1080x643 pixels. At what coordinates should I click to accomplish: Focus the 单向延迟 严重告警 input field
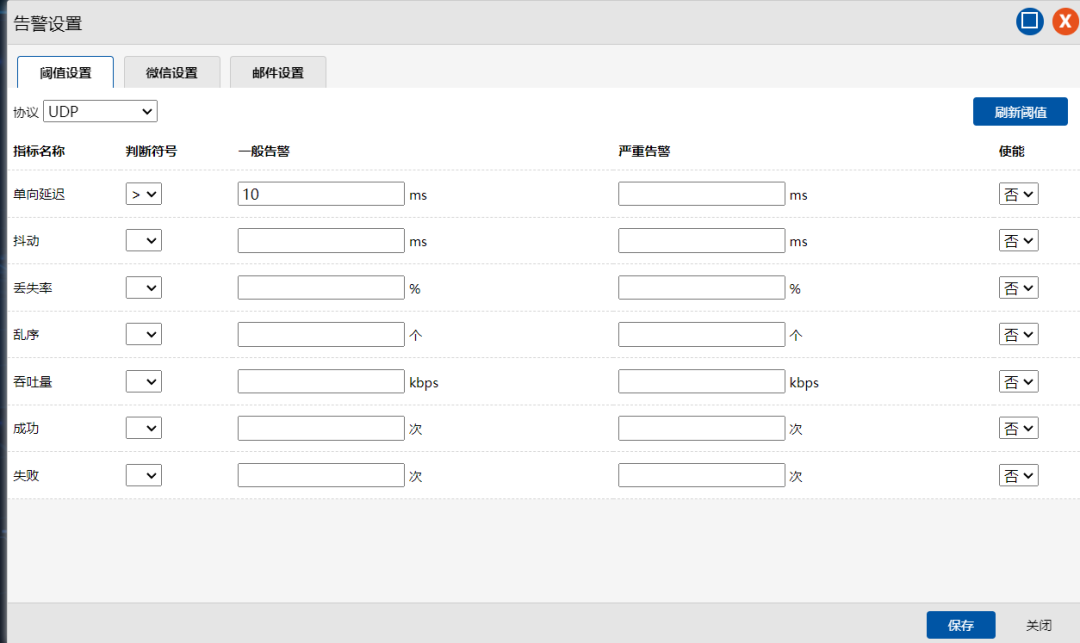pos(701,194)
